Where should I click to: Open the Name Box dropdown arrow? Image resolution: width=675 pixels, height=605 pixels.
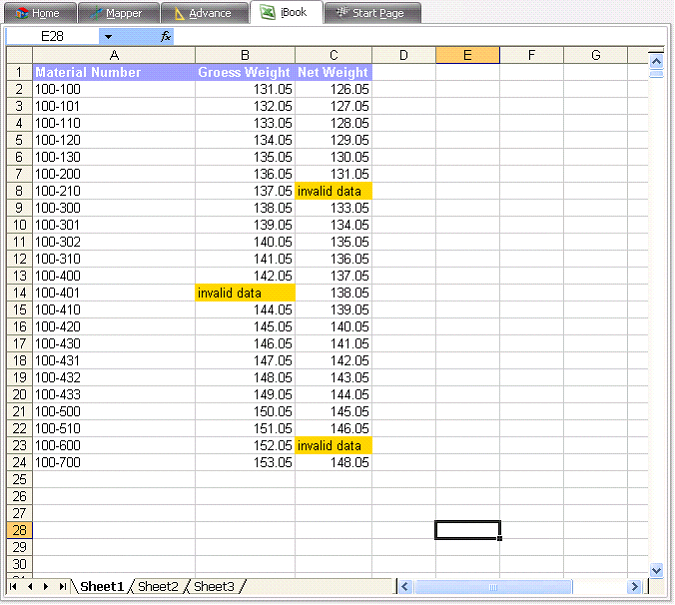[x=108, y=37]
